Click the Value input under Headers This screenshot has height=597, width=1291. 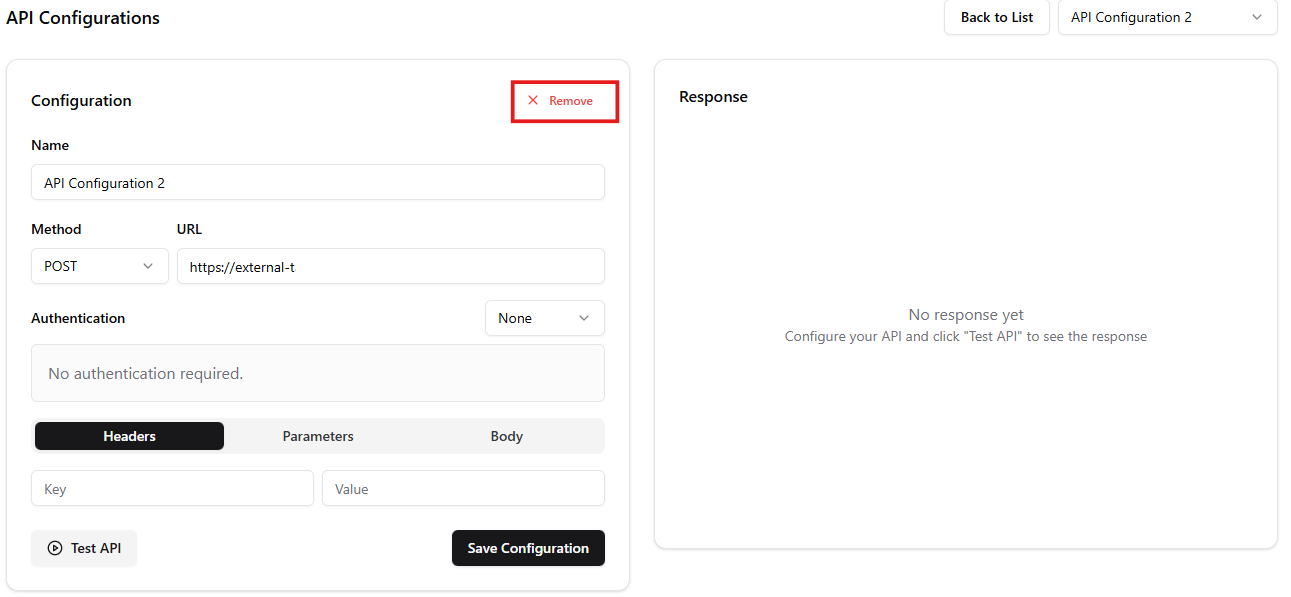[462, 488]
